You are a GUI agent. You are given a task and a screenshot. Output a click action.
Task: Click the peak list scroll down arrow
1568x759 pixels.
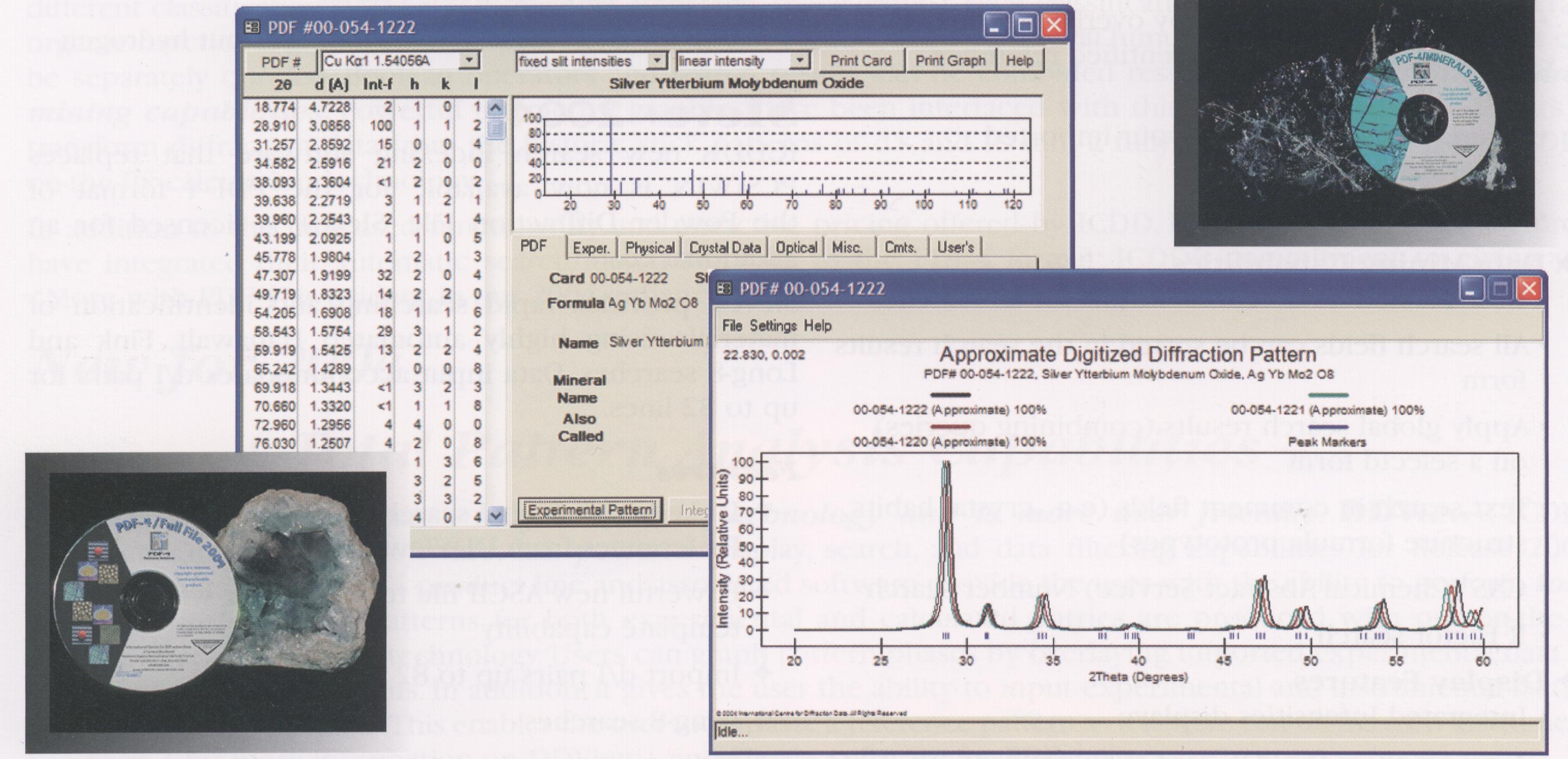tap(496, 516)
